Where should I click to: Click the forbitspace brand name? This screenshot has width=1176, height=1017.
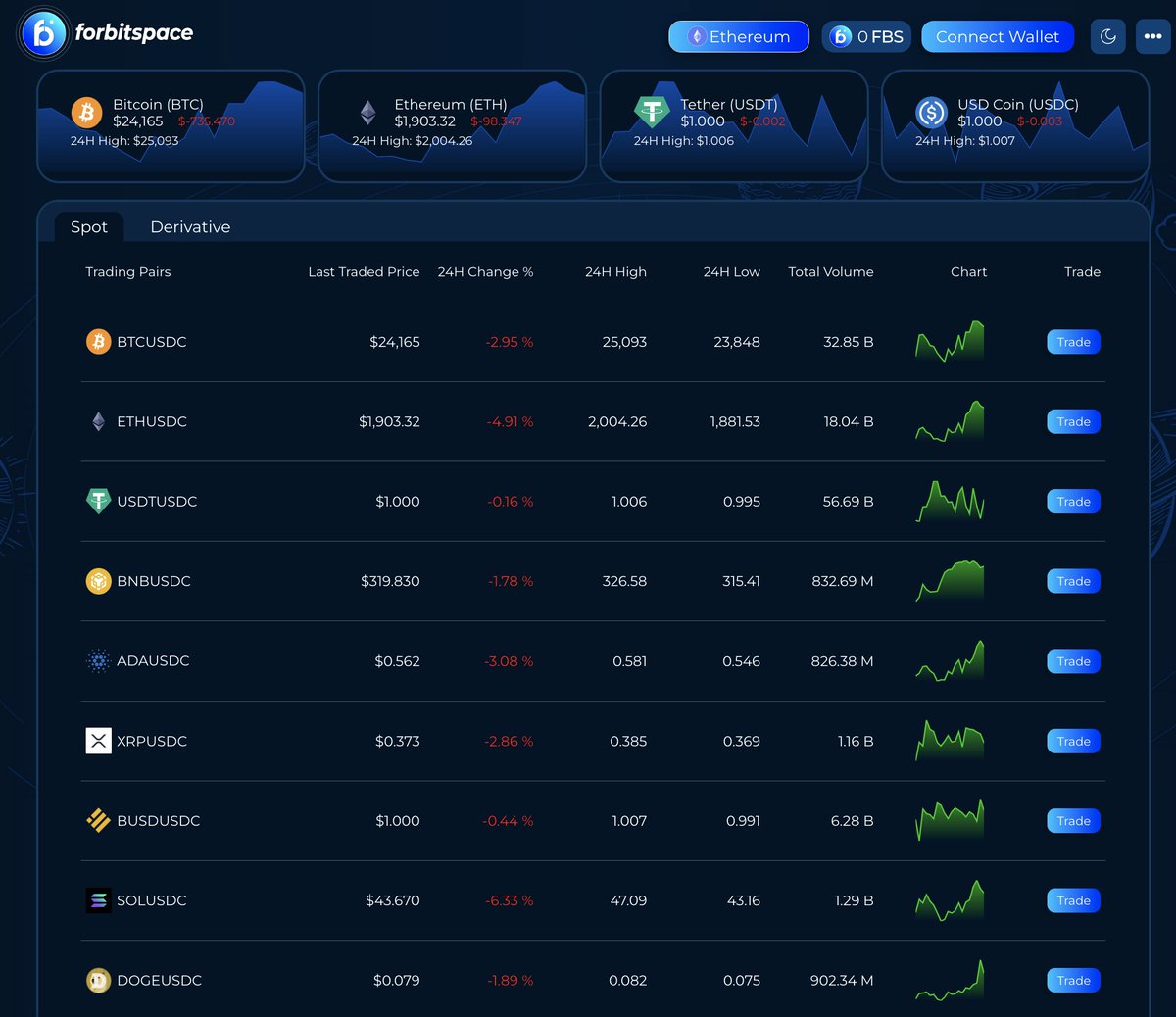134,33
